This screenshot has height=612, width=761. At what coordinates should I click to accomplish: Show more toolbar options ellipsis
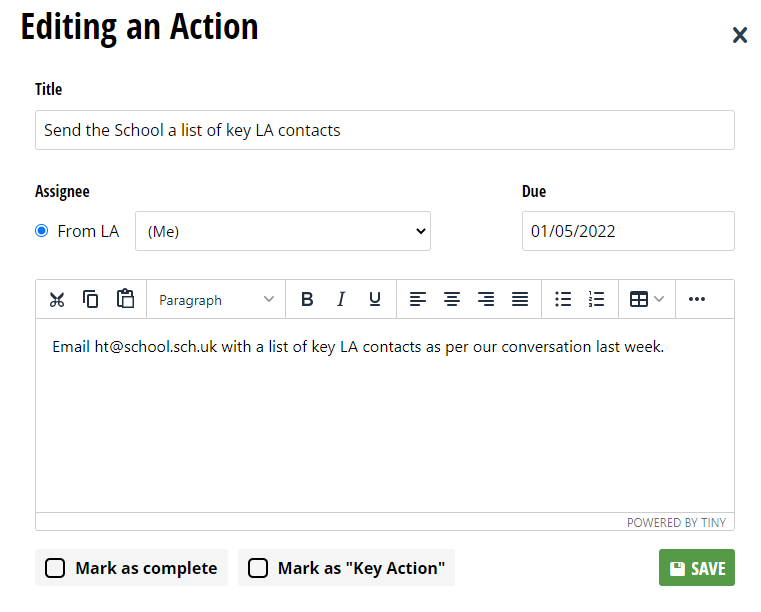(697, 299)
